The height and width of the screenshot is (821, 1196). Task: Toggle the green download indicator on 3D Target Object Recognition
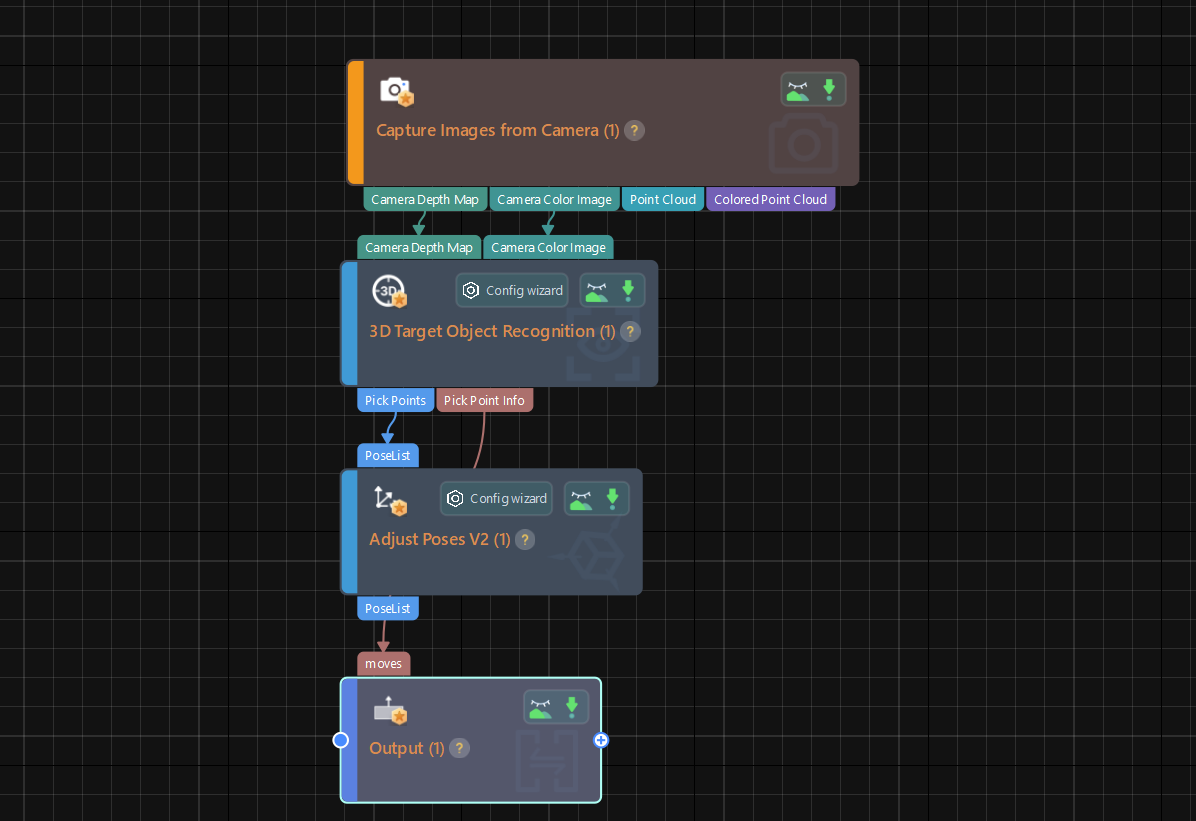click(x=627, y=290)
